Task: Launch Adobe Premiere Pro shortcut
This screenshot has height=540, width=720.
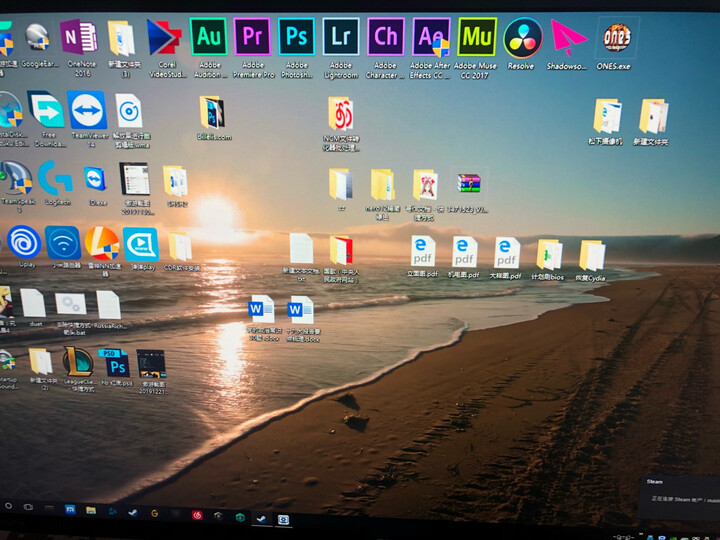Action: [252, 37]
